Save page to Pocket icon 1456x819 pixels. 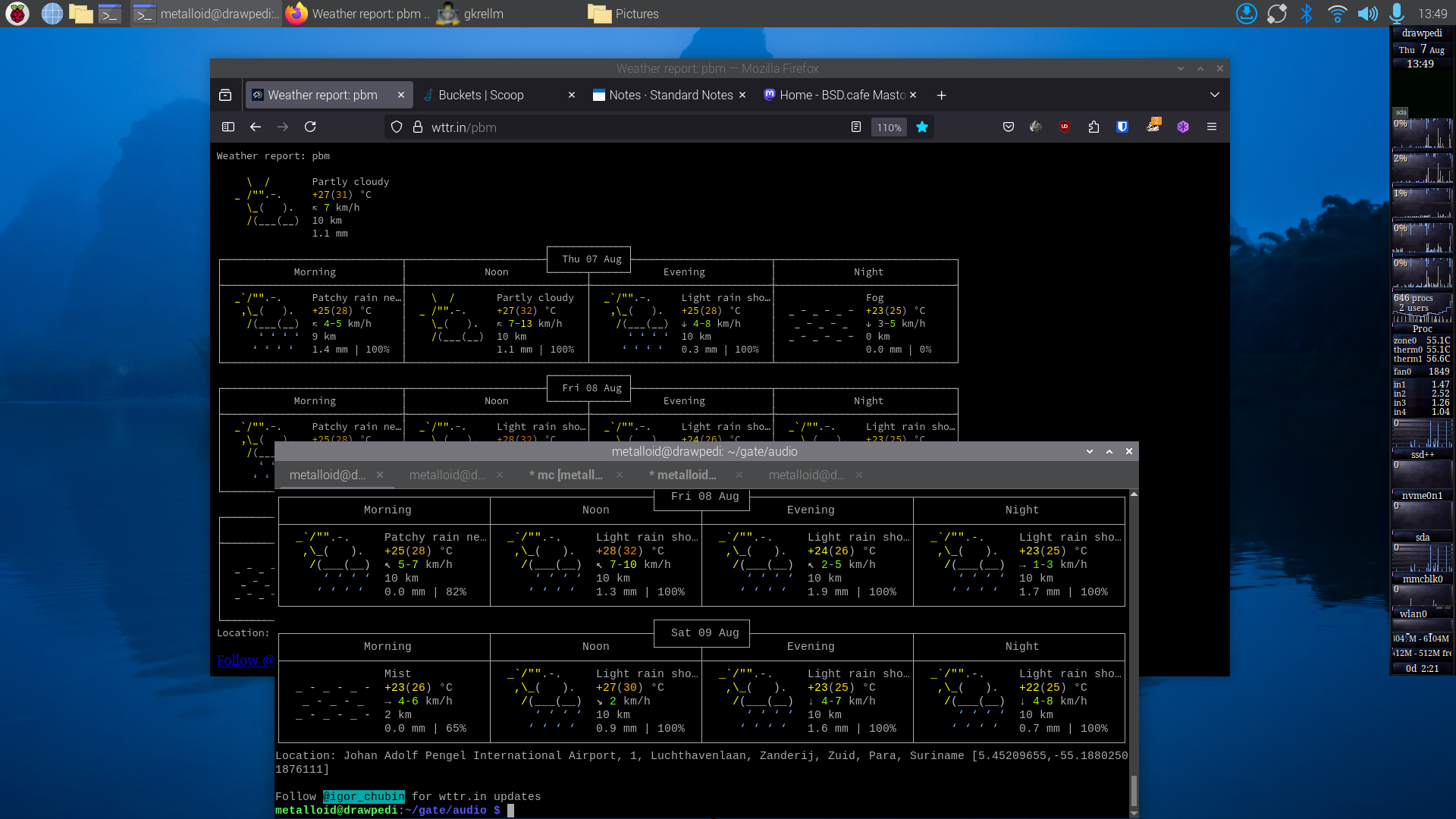(x=1008, y=127)
